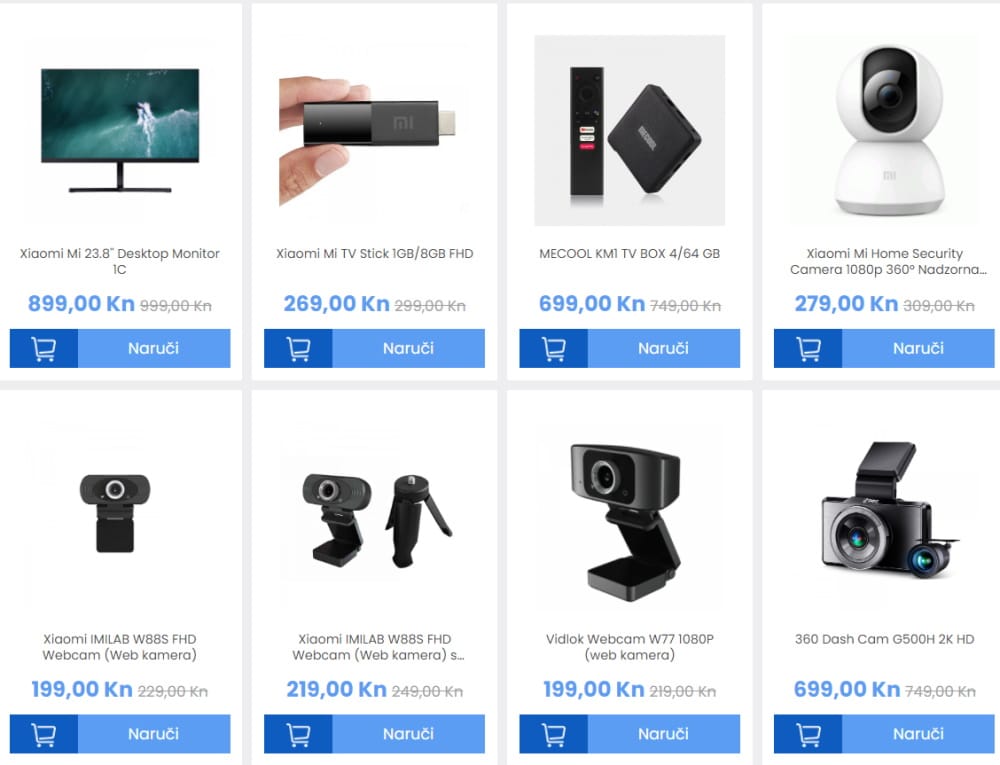Click cart icon for Vidlok Webcam W77
This screenshot has width=1000, height=765.
click(x=553, y=734)
